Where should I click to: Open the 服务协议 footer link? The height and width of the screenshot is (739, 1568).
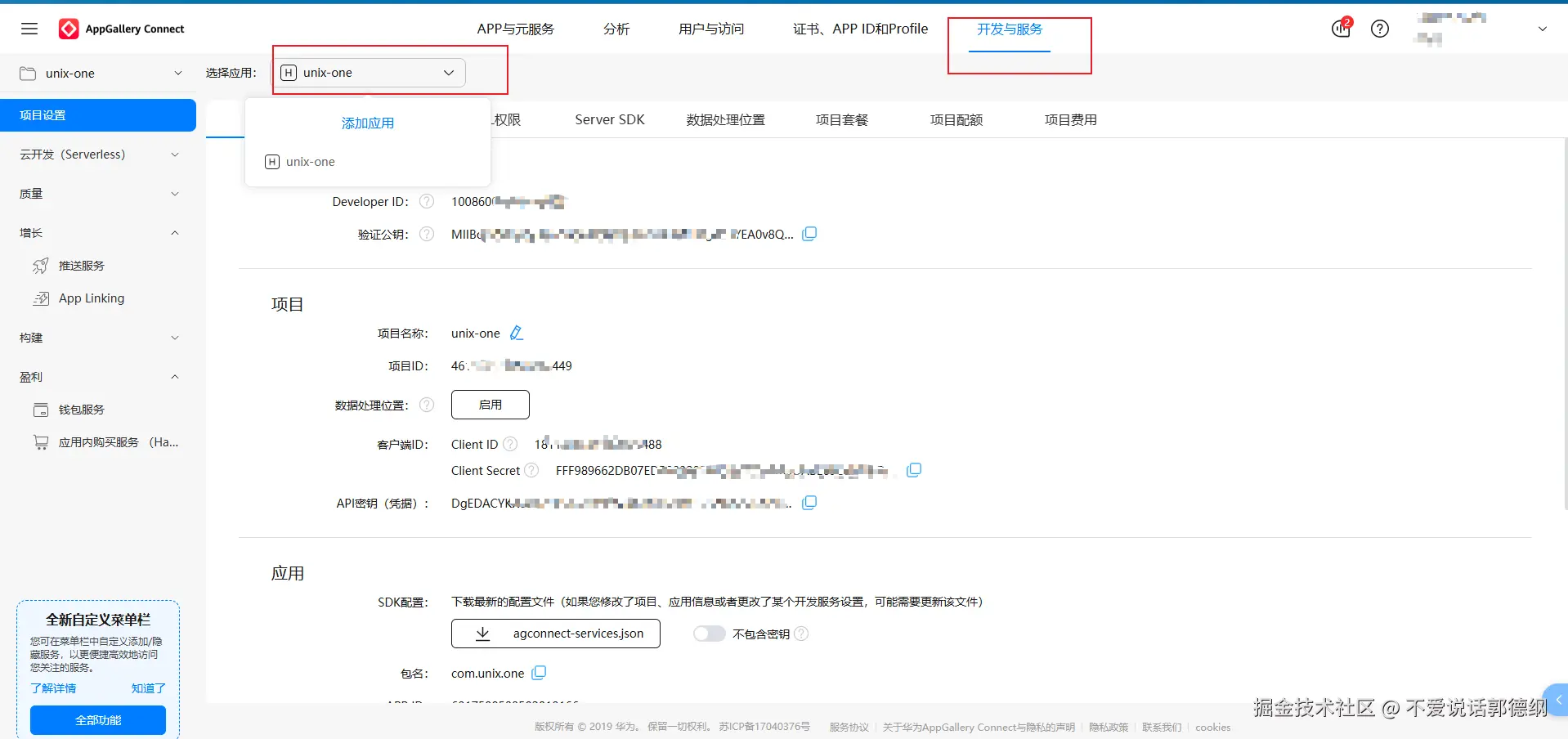click(x=849, y=727)
